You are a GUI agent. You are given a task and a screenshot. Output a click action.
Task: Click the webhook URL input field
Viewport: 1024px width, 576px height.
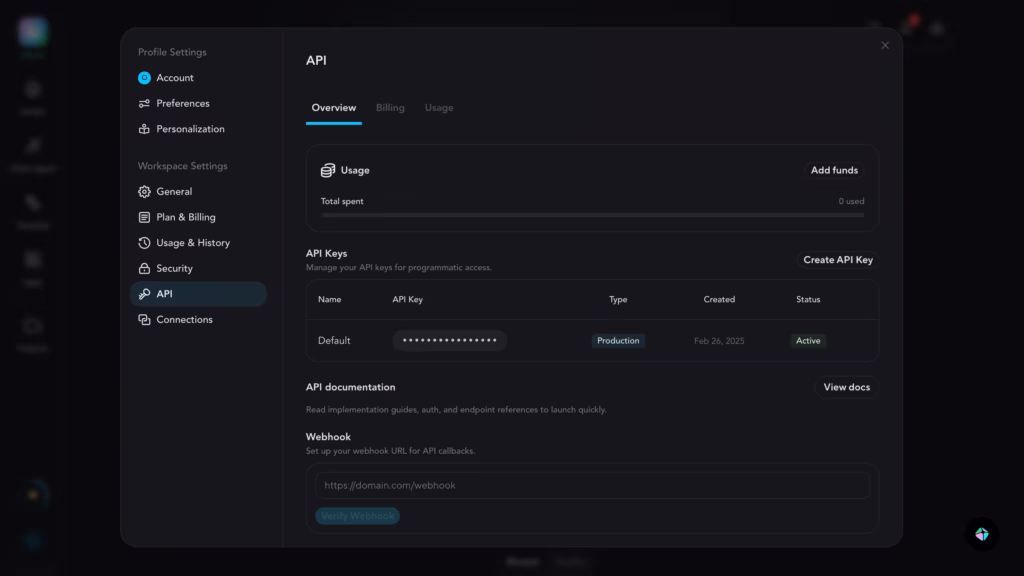coord(592,485)
